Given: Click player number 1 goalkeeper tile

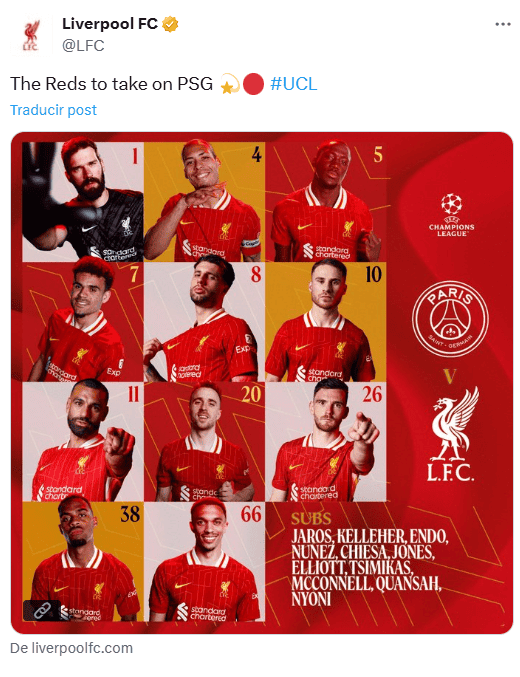Looking at the screenshot, I should tap(83, 202).
